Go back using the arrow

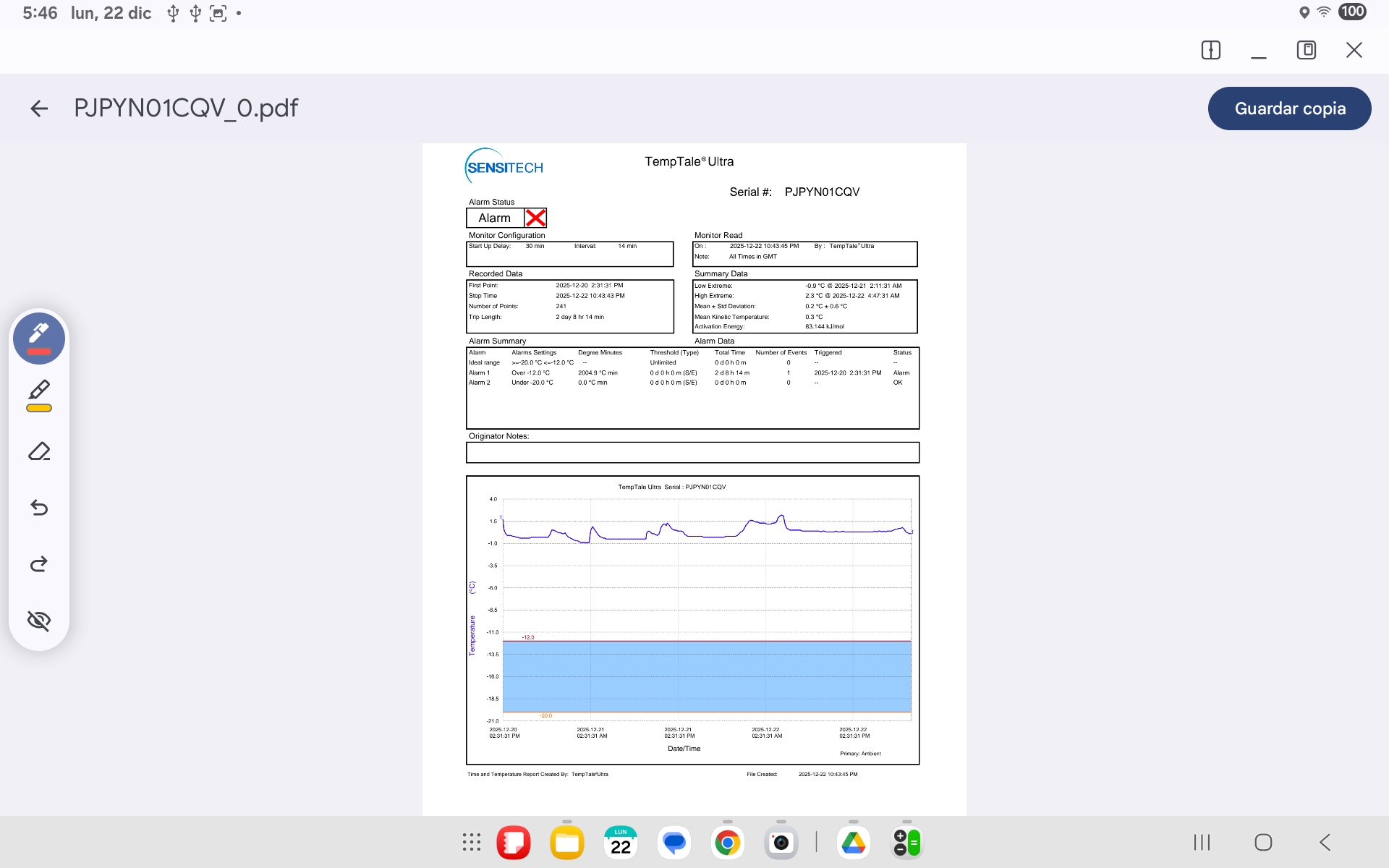point(39,109)
